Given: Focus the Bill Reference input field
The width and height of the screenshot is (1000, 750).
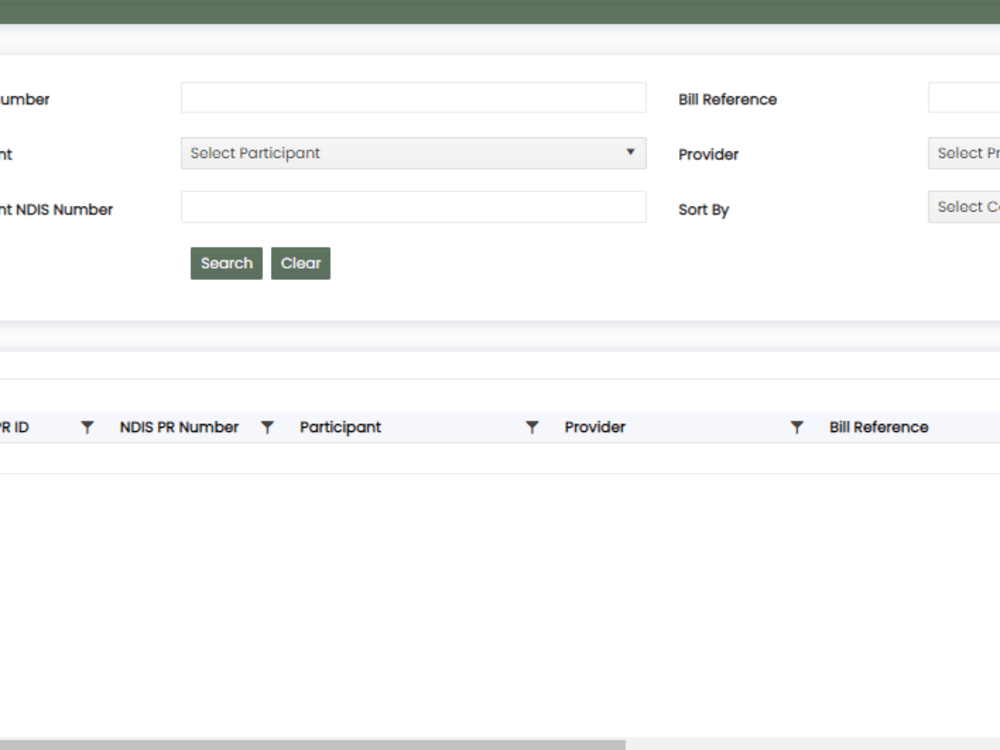Looking at the screenshot, I should [x=964, y=98].
